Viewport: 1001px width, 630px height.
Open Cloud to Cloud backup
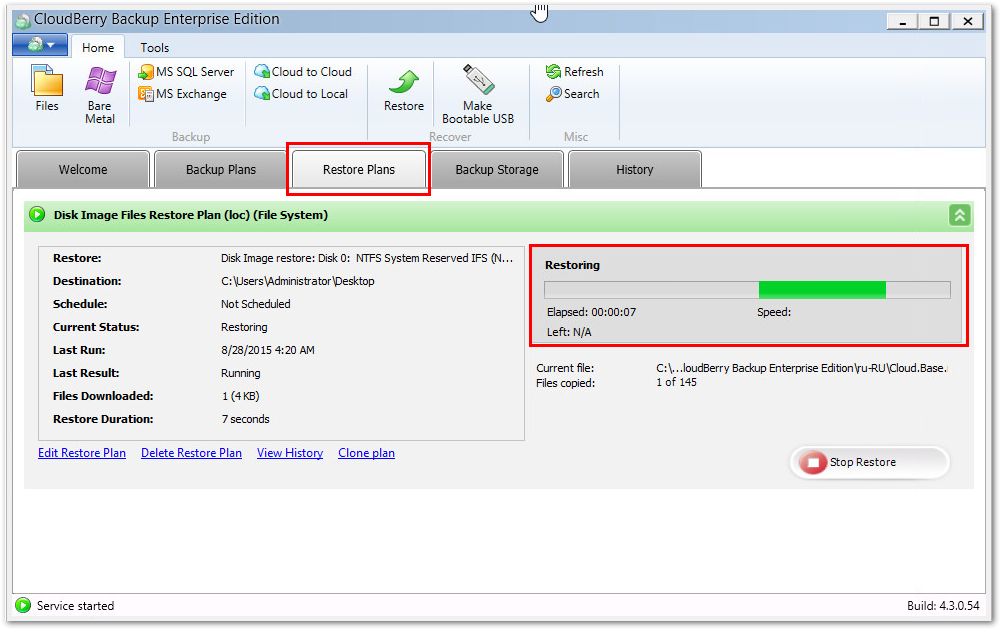click(303, 72)
